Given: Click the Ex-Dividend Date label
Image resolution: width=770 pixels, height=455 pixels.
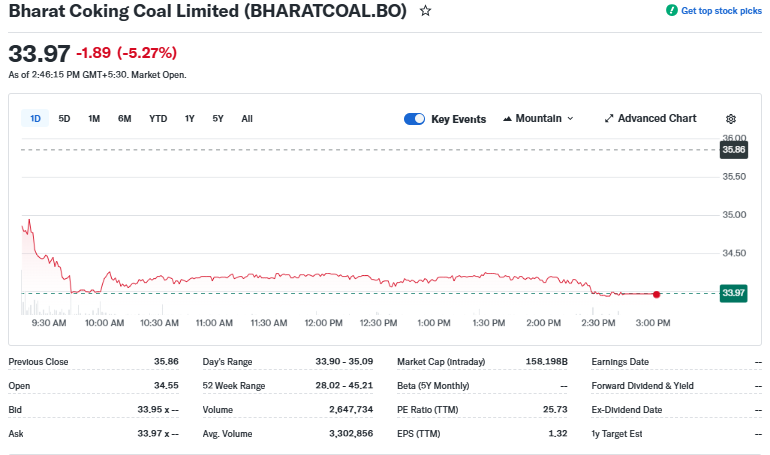Looking at the screenshot, I should click(627, 409).
